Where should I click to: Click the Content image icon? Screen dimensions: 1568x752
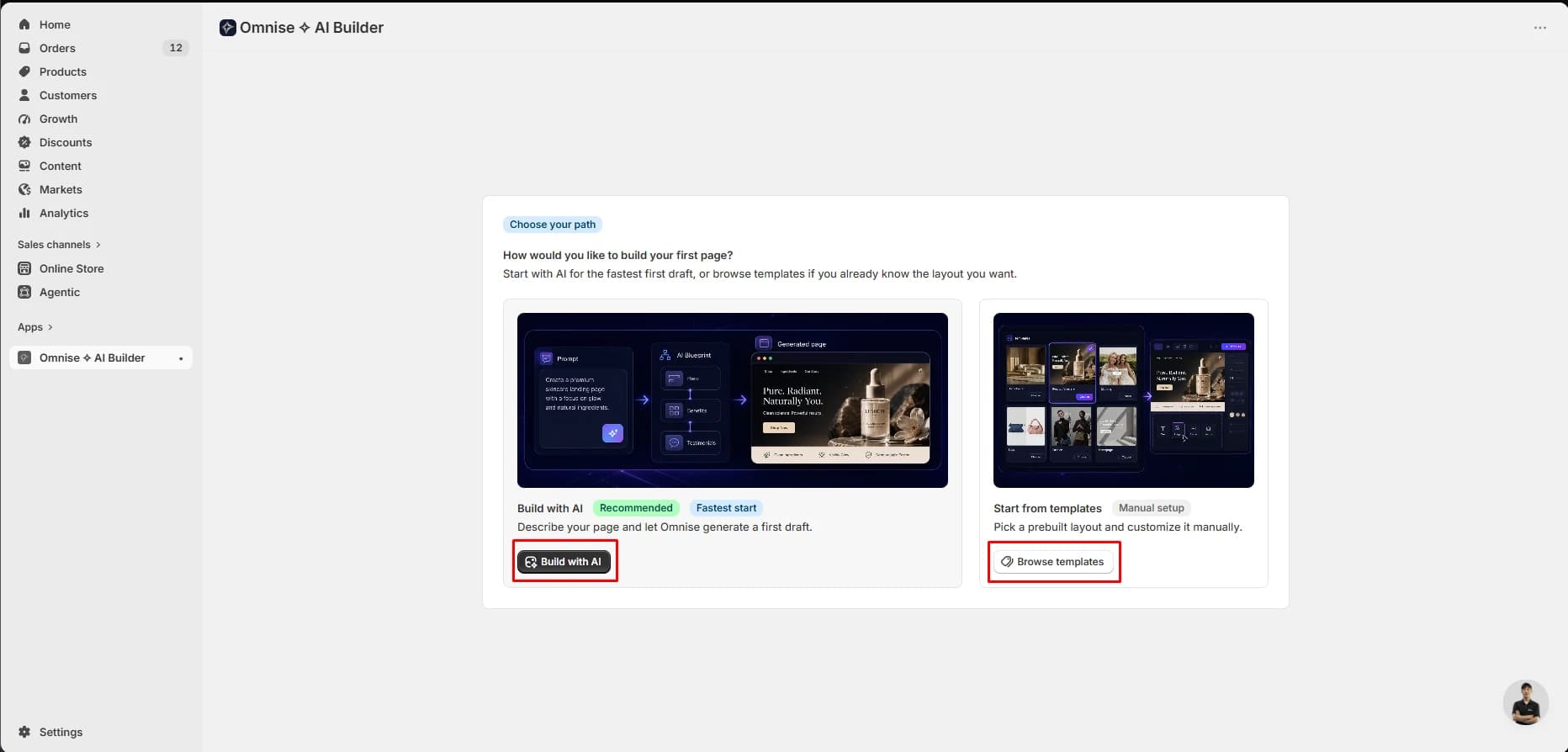click(24, 166)
